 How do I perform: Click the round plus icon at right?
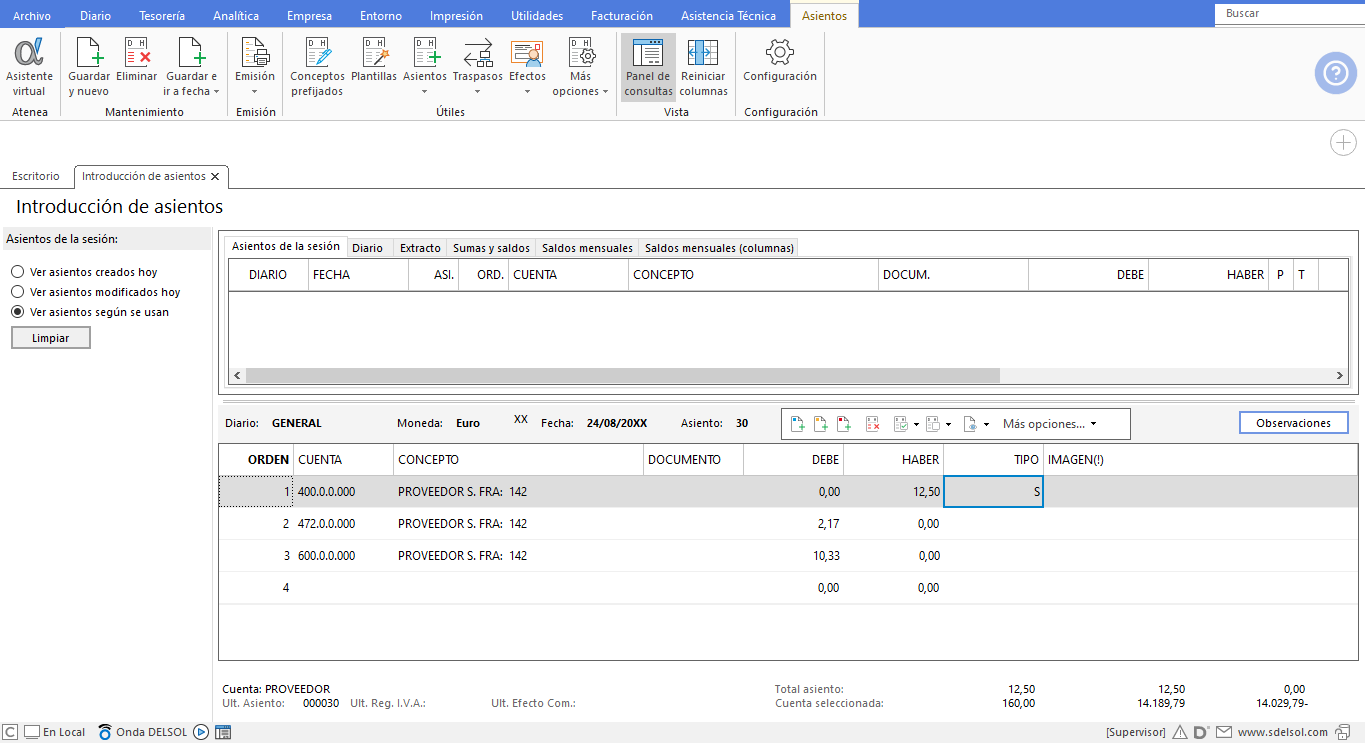(x=1343, y=143)
